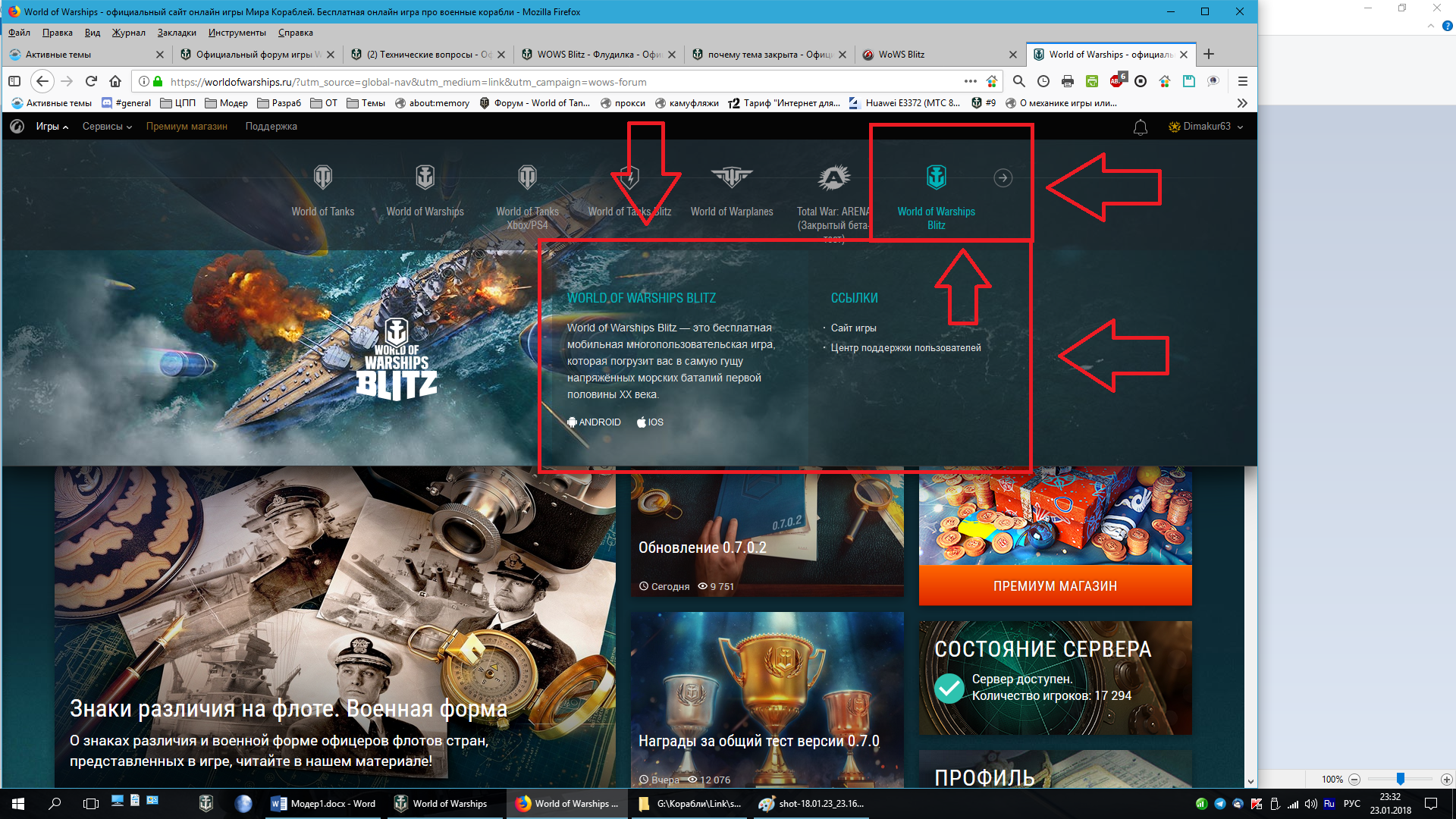Toggle the Firefox sidebar button
The image size is (1456, 819).
coord(14,82)
